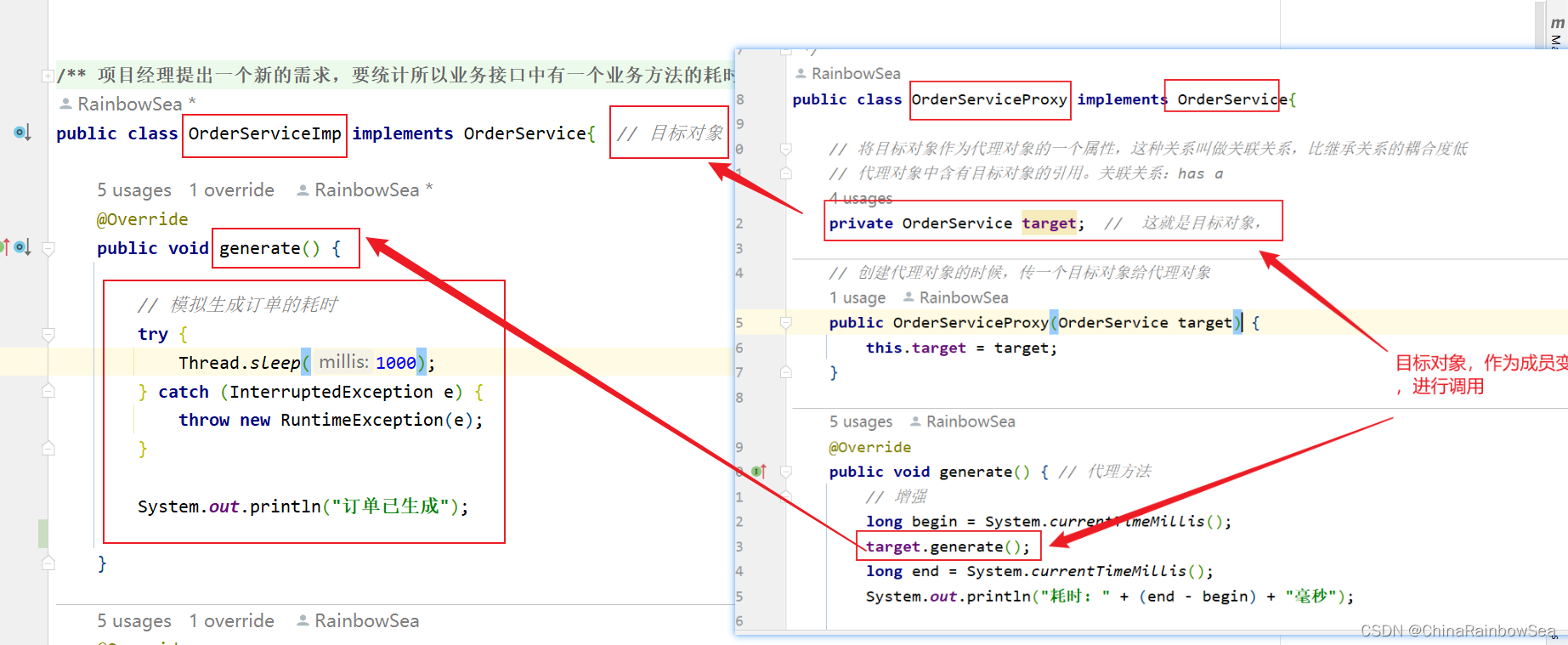Image resolution: width=1568 pixels, height=645 pixels.
Task: Click the 'RainbowSea' author hint above class OrderServiceProxy
Action: point(847,73)
